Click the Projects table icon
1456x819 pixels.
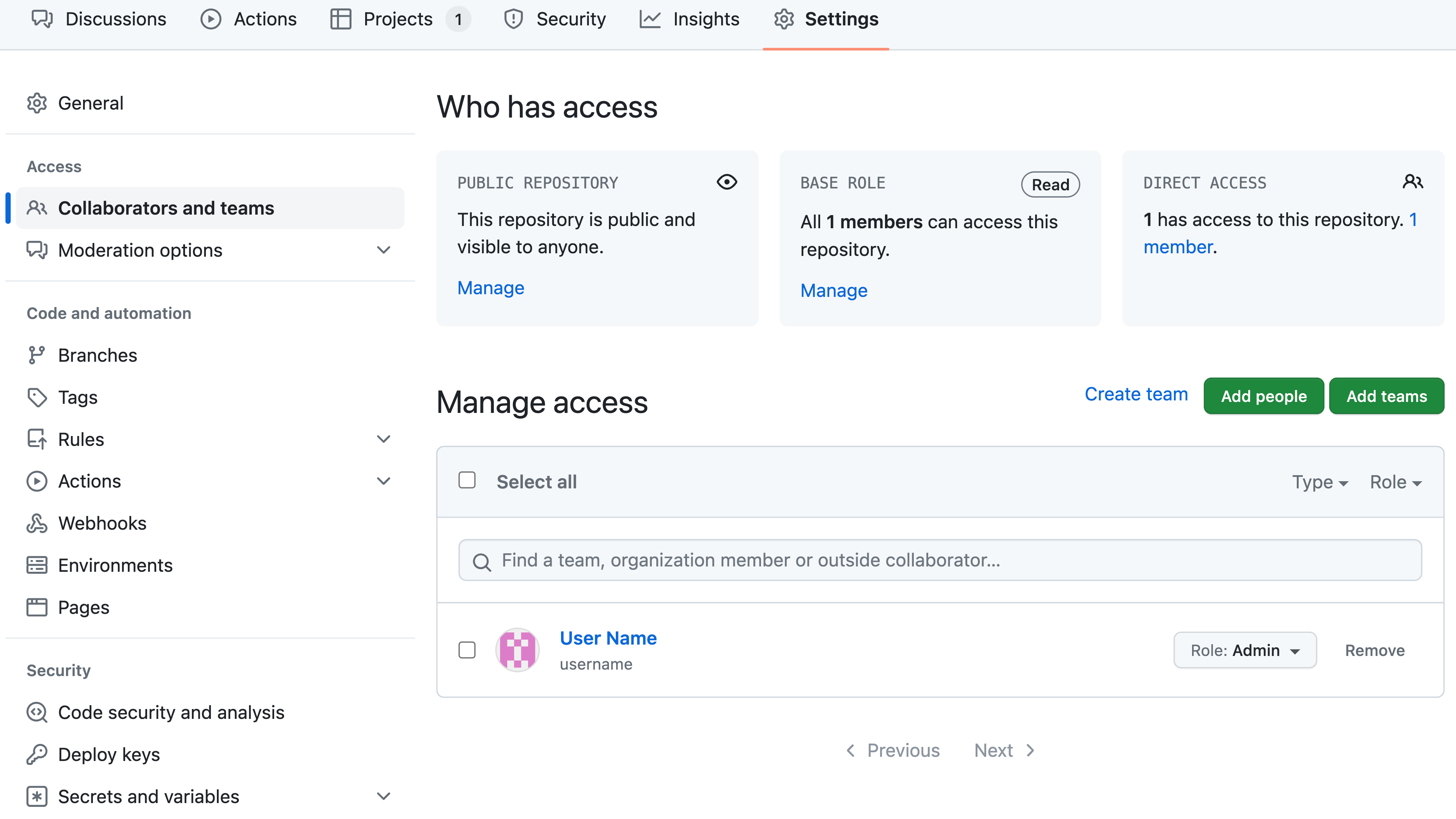(x=340, y=19)
